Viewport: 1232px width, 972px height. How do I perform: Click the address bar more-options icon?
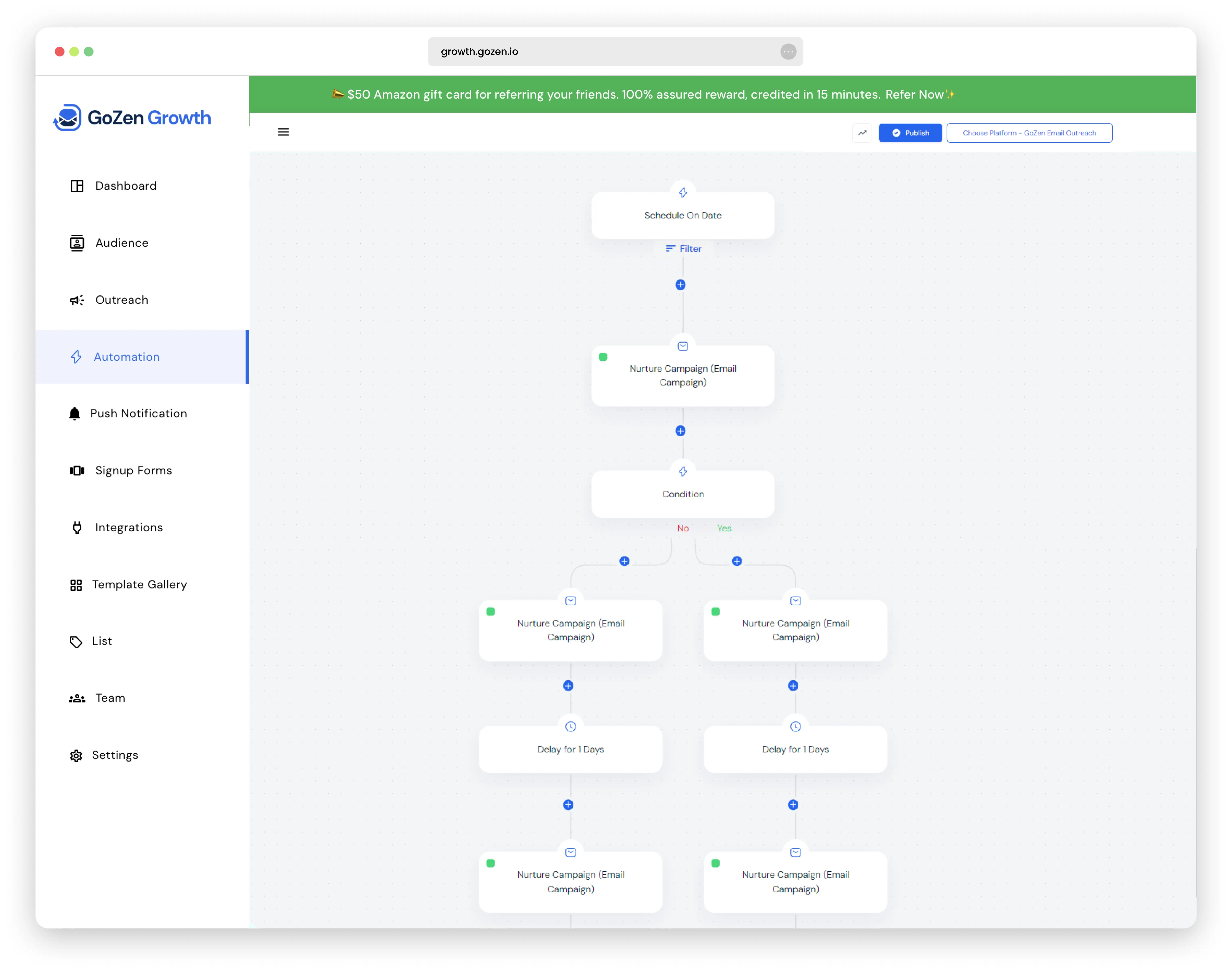(x=788, y=52)
